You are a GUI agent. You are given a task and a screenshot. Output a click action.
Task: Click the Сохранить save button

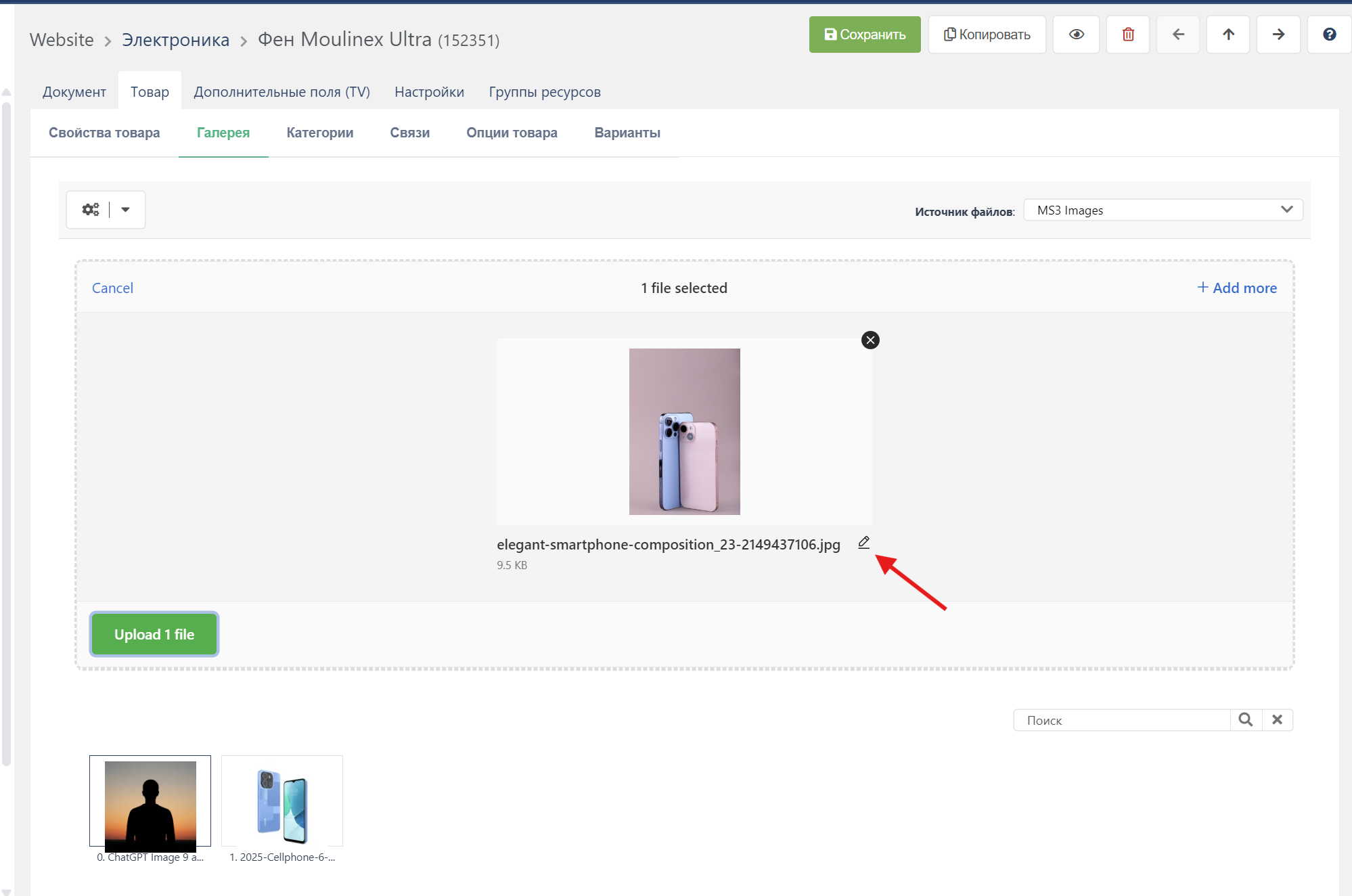[x=864, y=35]
